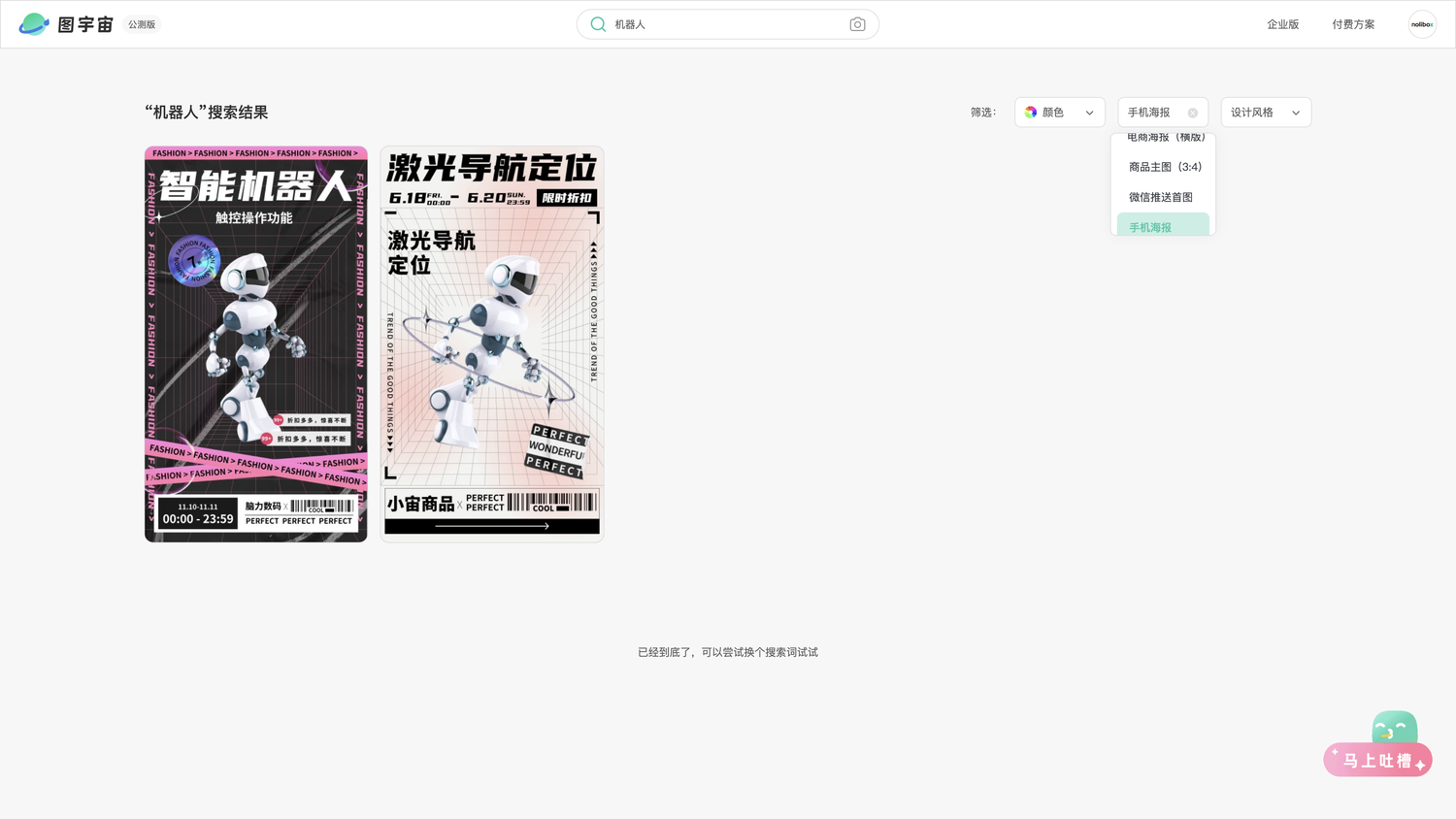This screenshot has height=819, width=1456.
Task: Open the 激光导航定位 poster thumbnail
Action: (x=492, y=344)
